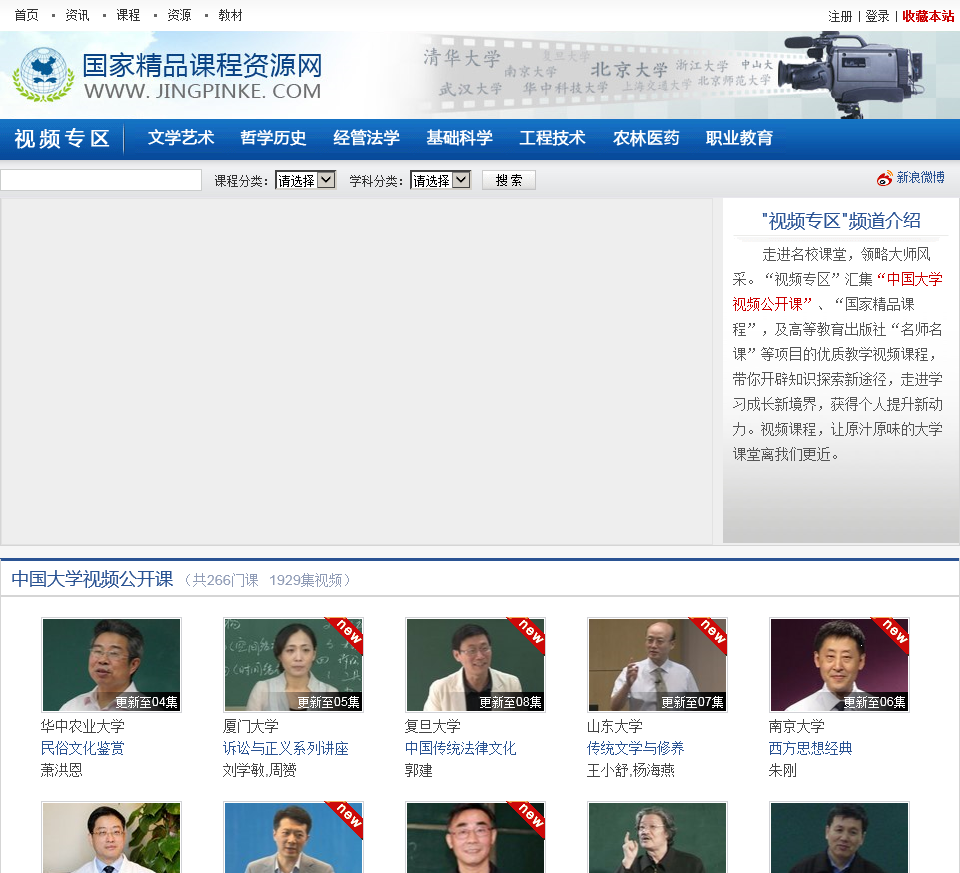This screenshot has width=960, height=873.
Task: Open 课程 in top navigation
Action: tap(128, 15)
